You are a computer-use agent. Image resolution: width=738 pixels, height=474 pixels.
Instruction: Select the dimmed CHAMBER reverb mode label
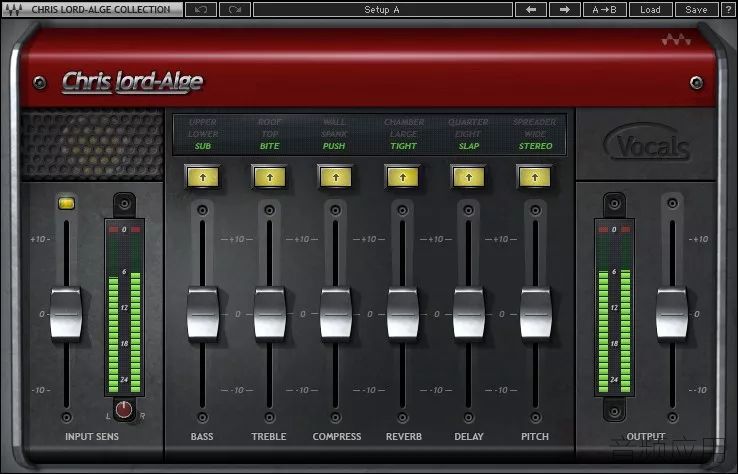click(x=404, y=122)
